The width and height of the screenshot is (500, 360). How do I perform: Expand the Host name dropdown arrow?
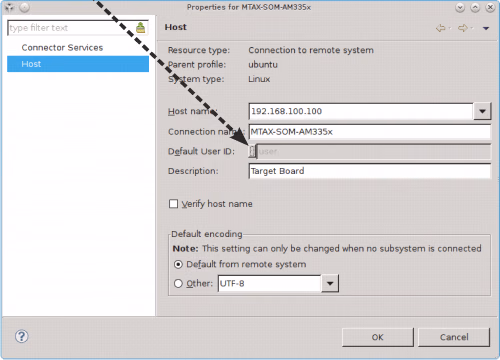tap(482, 111)
